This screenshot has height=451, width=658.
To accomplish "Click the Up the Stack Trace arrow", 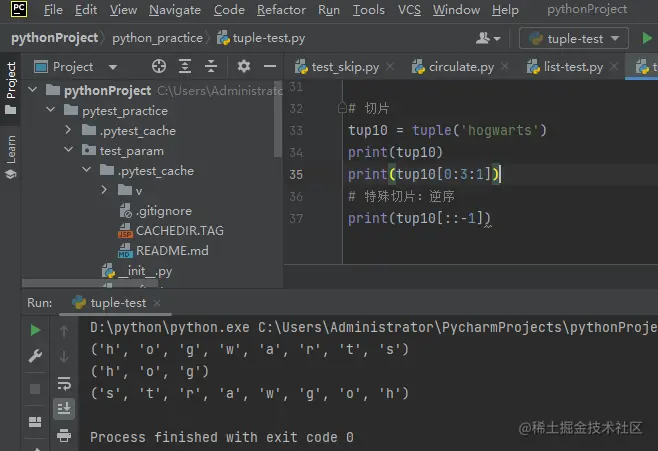I will (x=64, y=331).
